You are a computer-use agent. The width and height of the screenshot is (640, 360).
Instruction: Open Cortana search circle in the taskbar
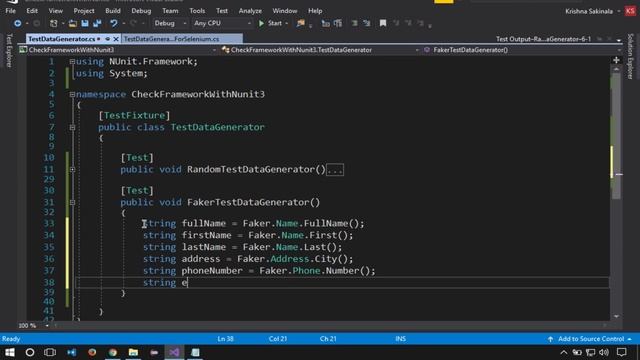(30, 352)
